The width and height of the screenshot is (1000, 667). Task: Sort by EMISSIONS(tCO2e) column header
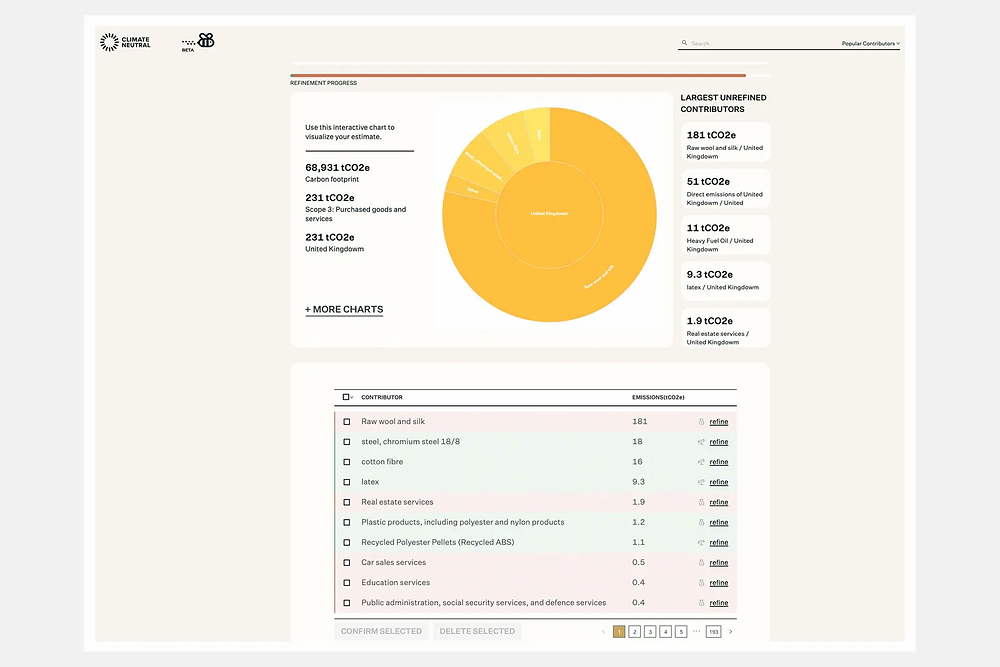[658, 397]
